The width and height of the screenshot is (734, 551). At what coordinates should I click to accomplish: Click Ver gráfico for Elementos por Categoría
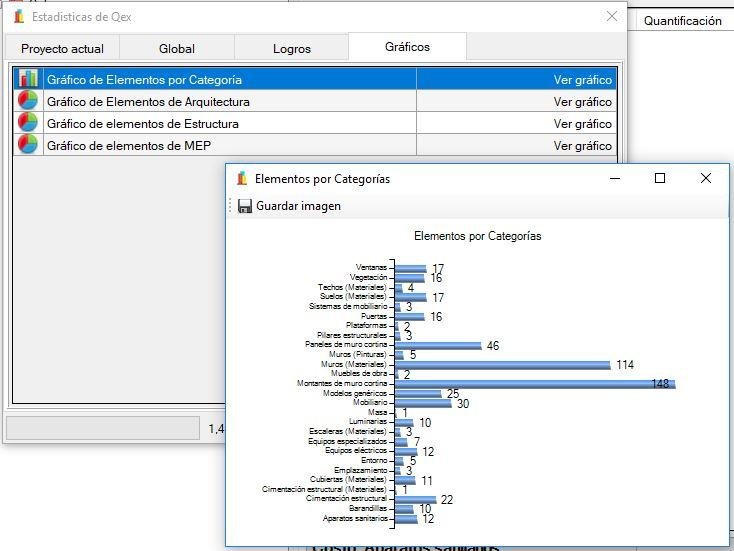[x=582, y=80]
